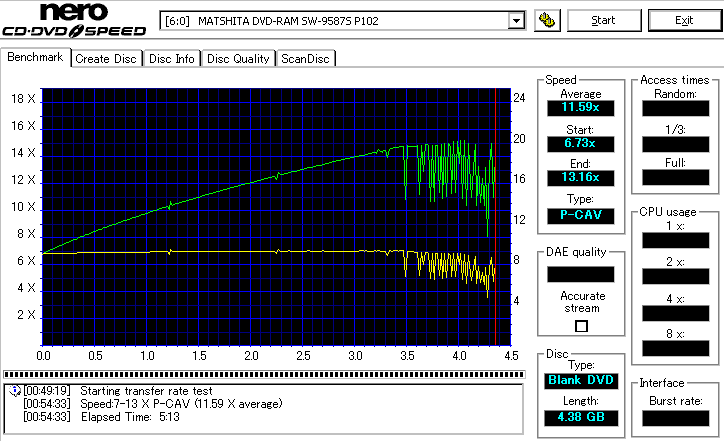
Task: Select the Disc Quality tab
Action: tap(238, 59)
